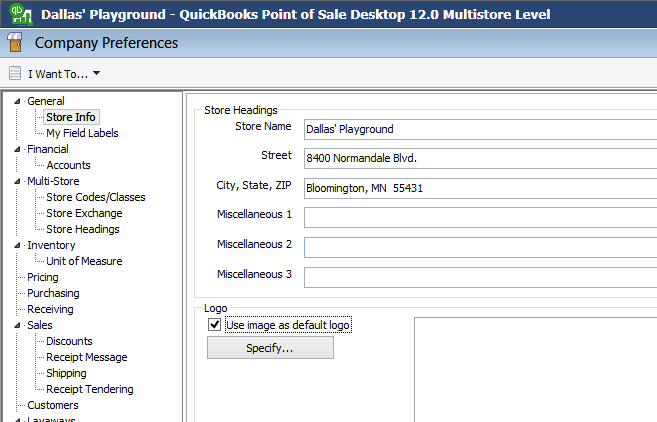Click the Miscellaneous 3 field

[x=480, y=277]
